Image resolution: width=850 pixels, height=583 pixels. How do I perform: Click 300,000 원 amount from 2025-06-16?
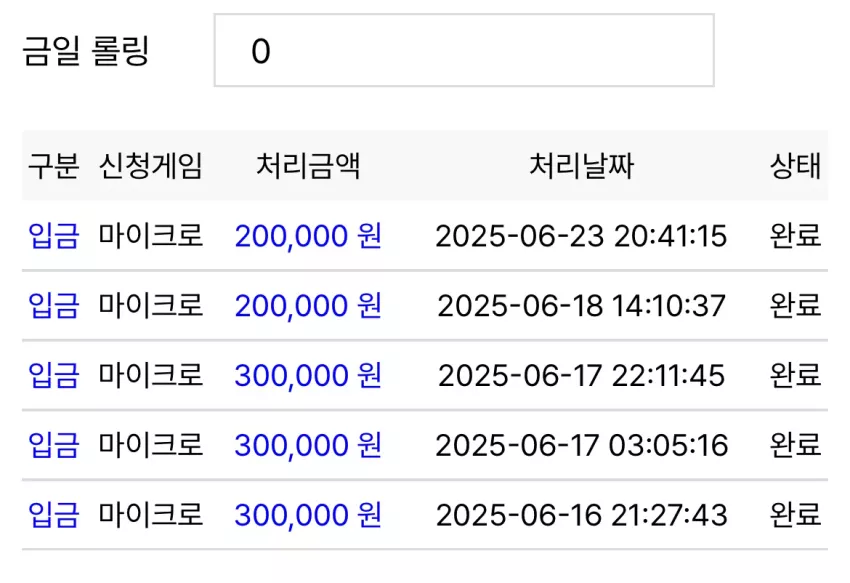point(308,515)
